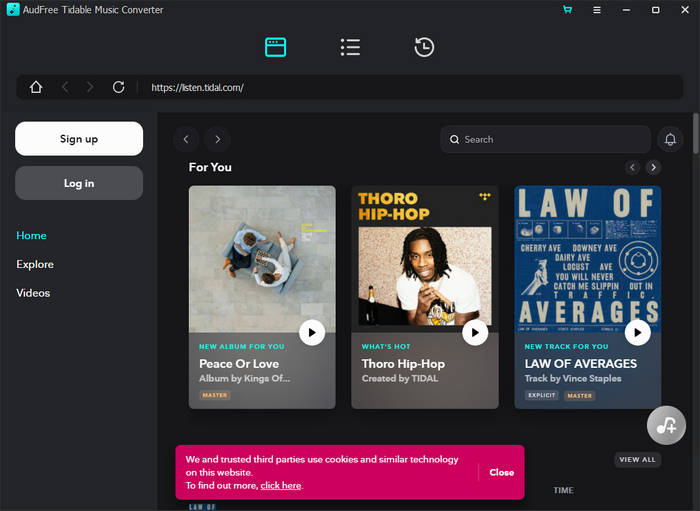Open Videos in the sidebar

(x=33, y=293)
